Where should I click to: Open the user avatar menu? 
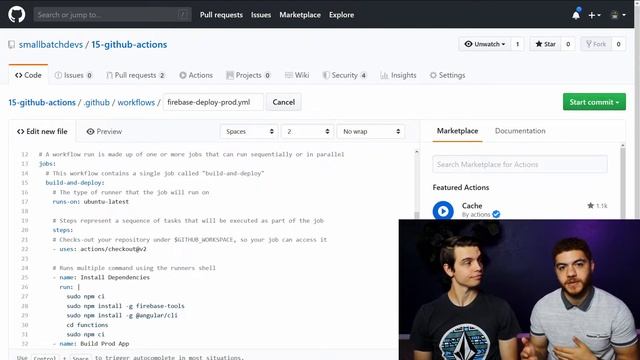[618, 15]
